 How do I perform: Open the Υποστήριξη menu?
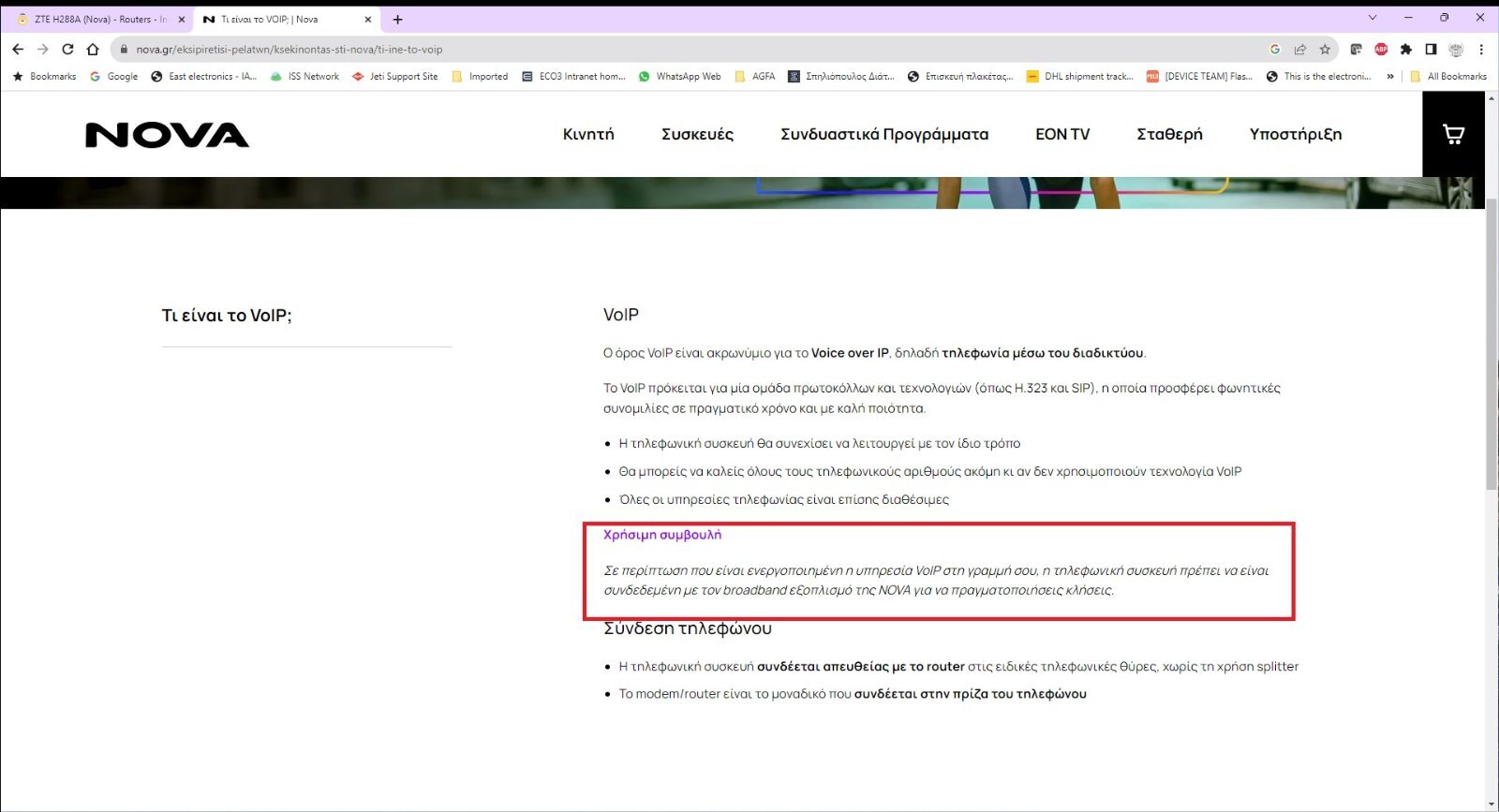coord(1296,134)
